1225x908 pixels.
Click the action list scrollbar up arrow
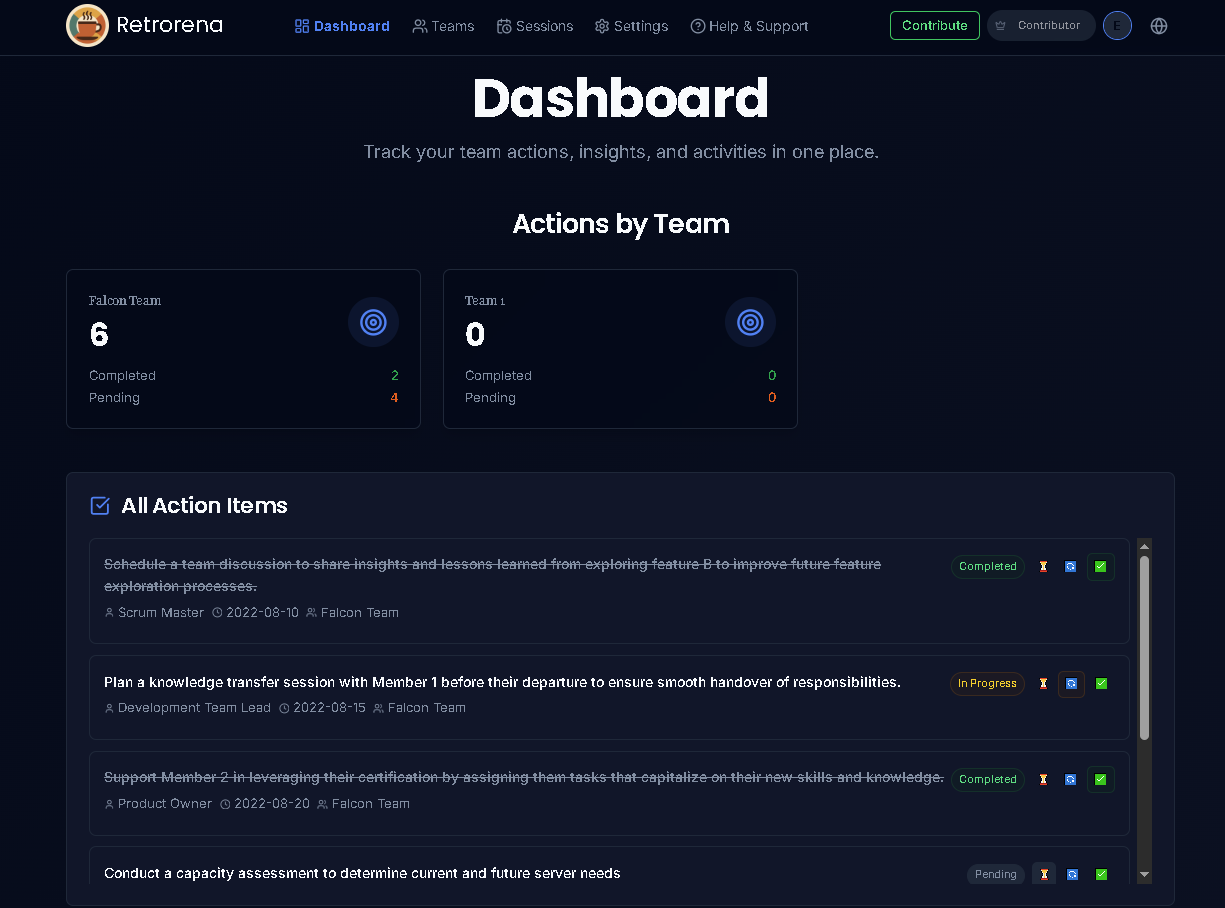1145,546
